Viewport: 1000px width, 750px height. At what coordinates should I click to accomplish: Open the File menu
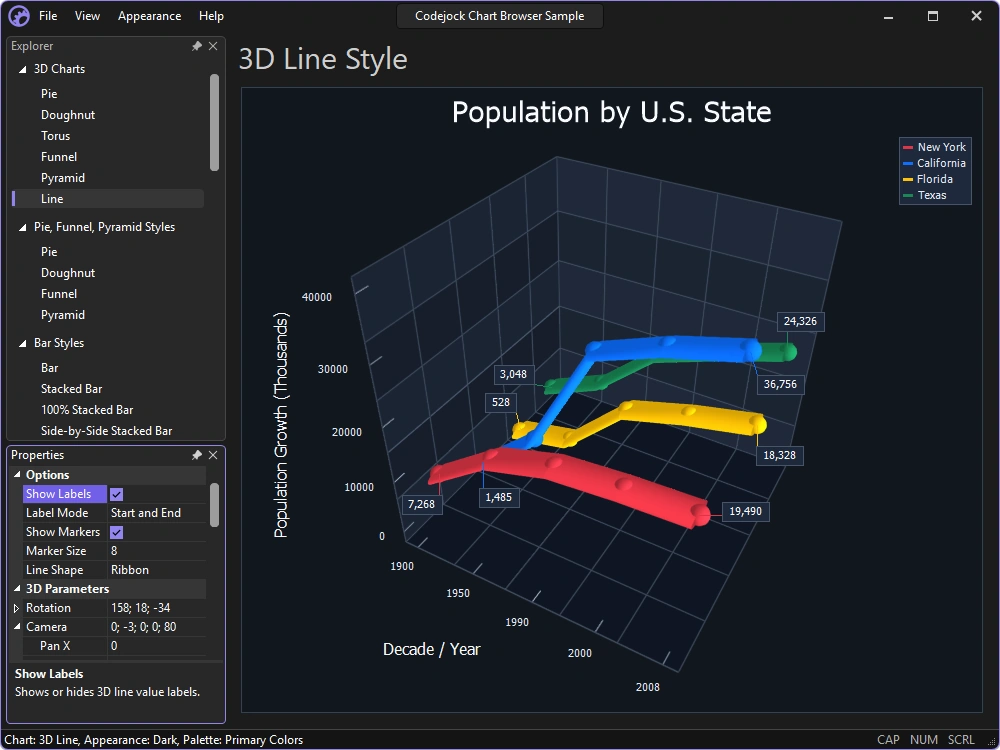(x=48, y=16)
